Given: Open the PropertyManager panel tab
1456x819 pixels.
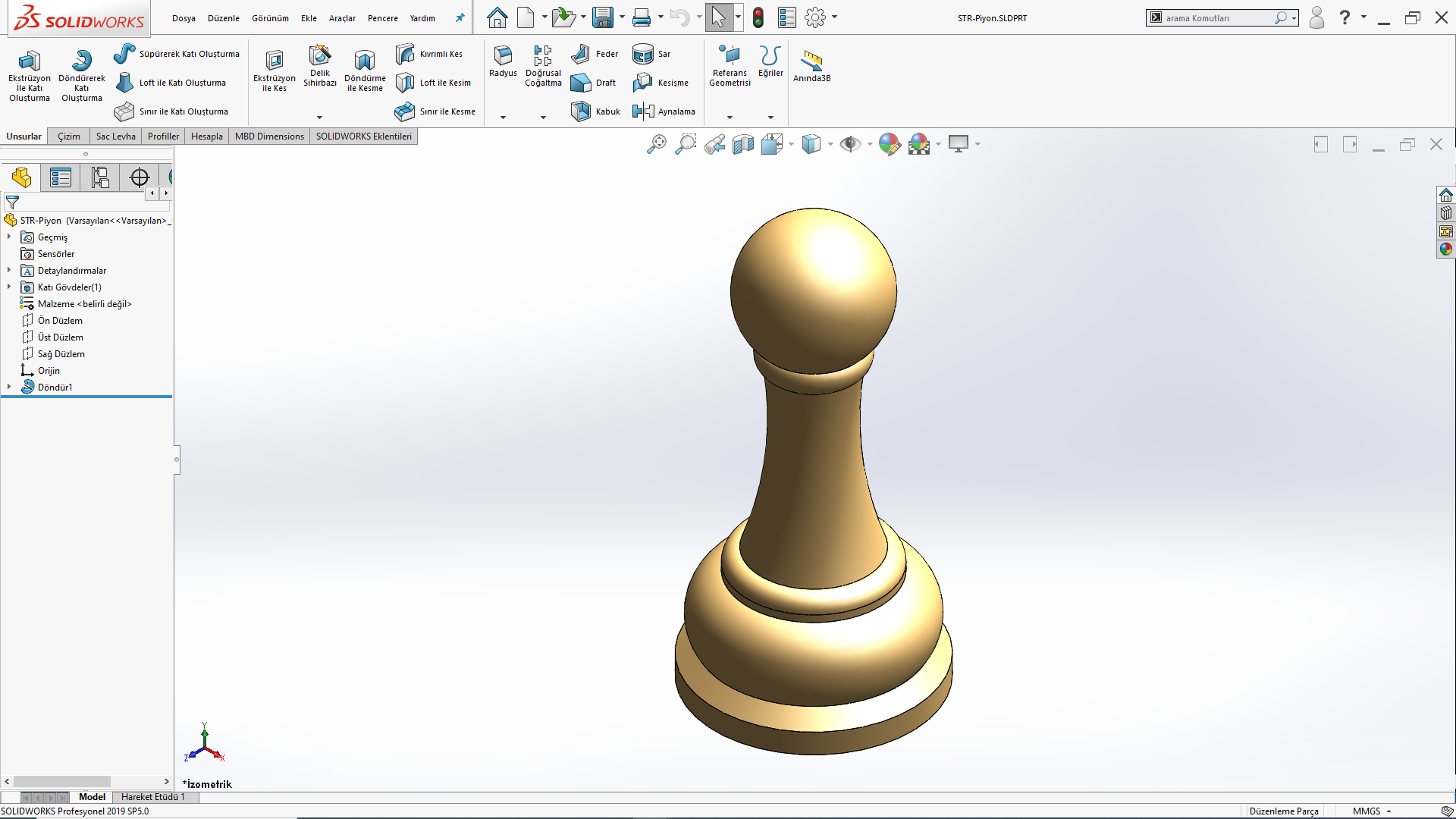Looking at the screenshot, I should pos(61,177).
